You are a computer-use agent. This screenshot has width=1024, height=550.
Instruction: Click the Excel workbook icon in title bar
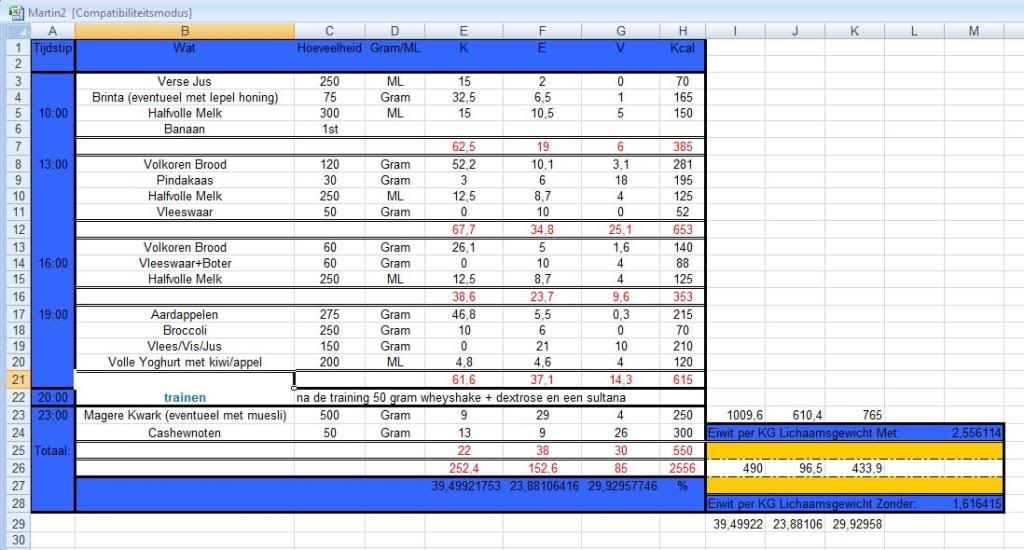15,11
